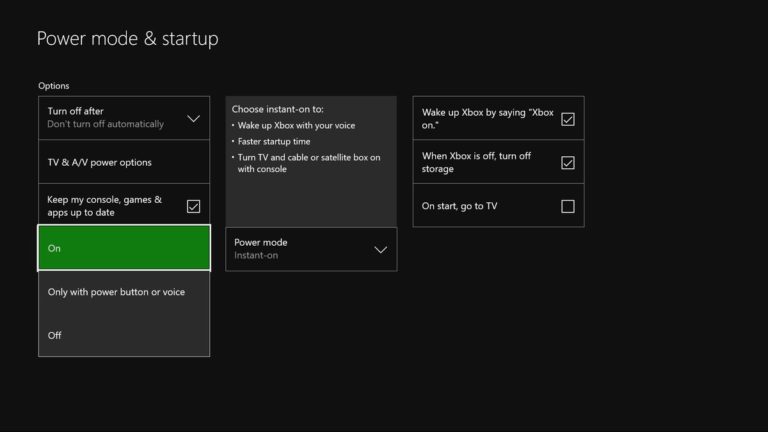Click the Choose instant-on to heading
This screenshot has height=432, width=768.
point(277,108)
